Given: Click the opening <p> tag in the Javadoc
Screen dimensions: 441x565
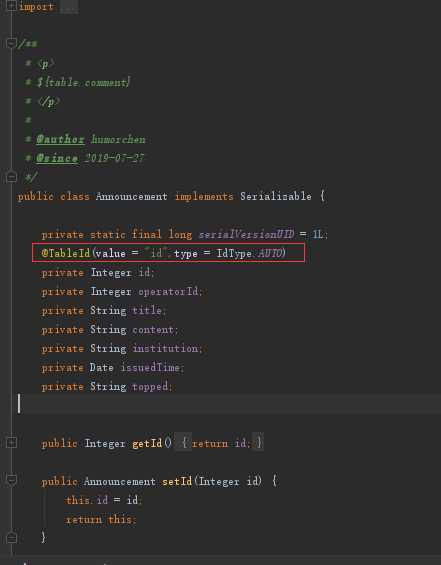Looking at the screenshot, I should 45,64.
